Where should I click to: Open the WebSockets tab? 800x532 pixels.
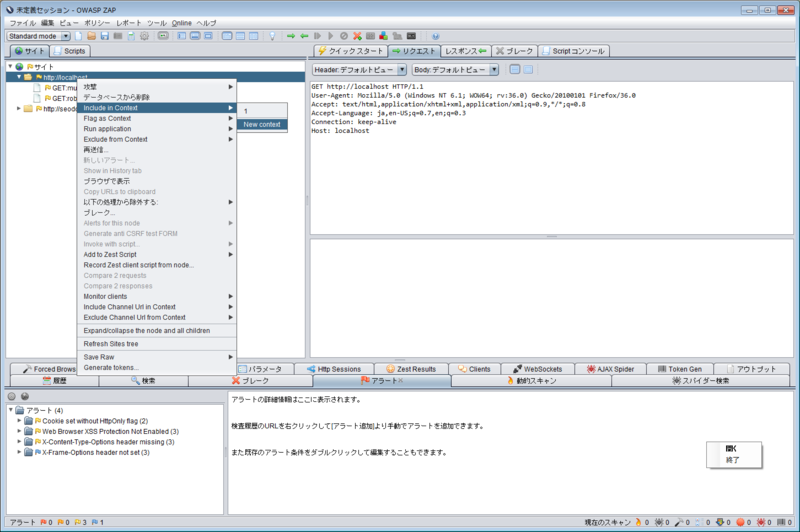[x=537, y=369]
